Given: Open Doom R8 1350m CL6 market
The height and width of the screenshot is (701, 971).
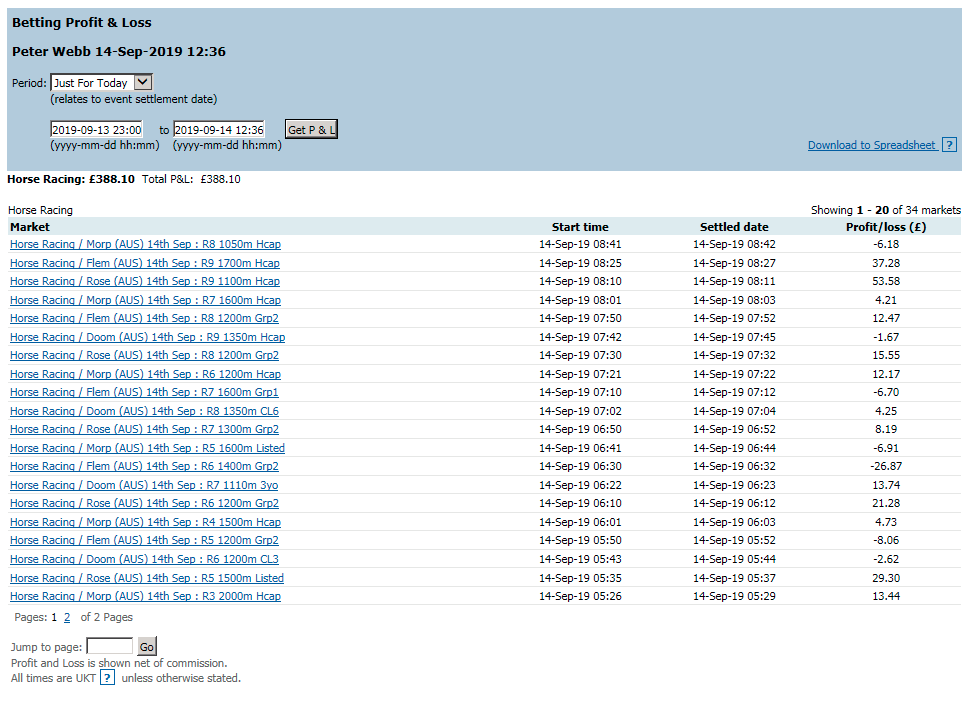Looking at the screenshot, I should point(144,411).
